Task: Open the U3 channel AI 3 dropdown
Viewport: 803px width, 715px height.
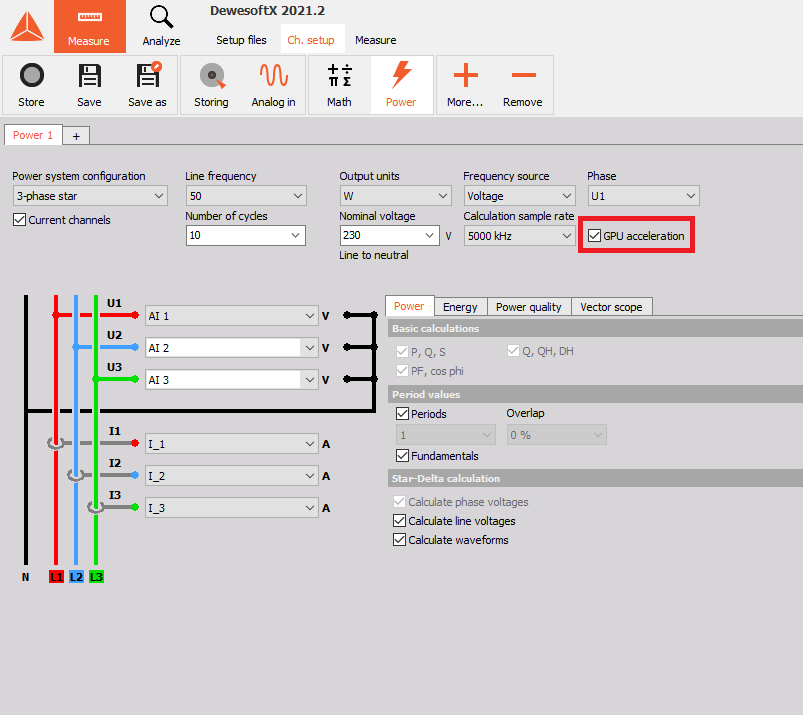Action: click(232, 380)
